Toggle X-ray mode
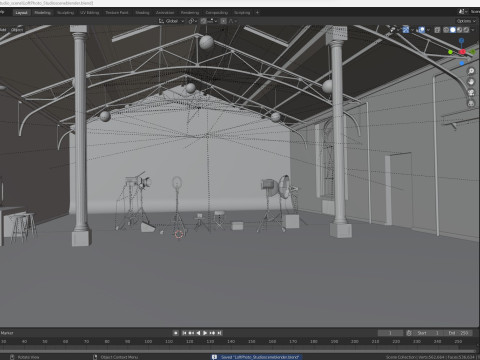480x360 pixels. click(x=437, y=30)
